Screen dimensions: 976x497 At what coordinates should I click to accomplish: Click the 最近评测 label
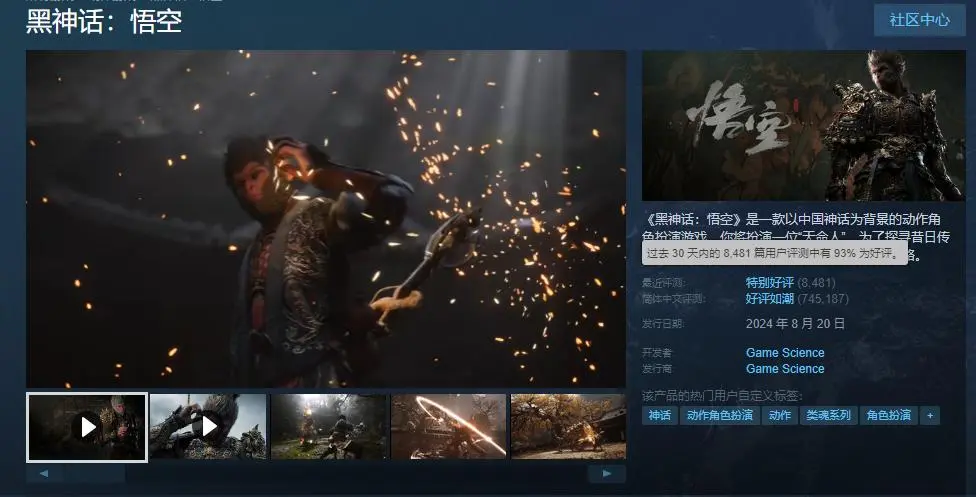[663, 283]
